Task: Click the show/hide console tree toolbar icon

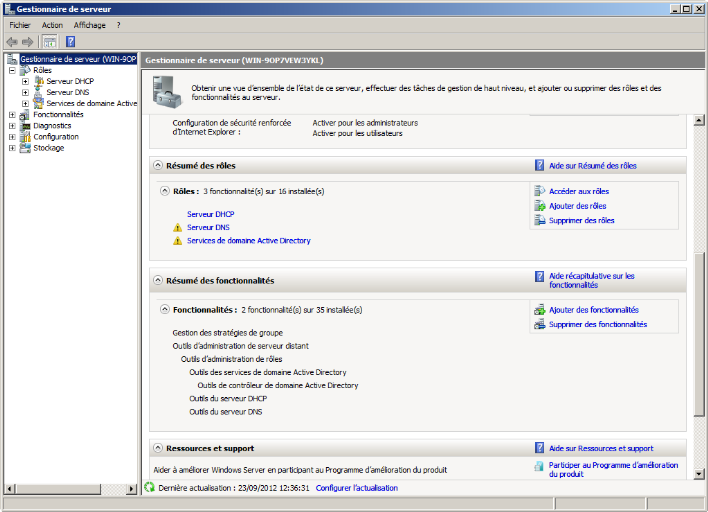Action: click(48, 41)
